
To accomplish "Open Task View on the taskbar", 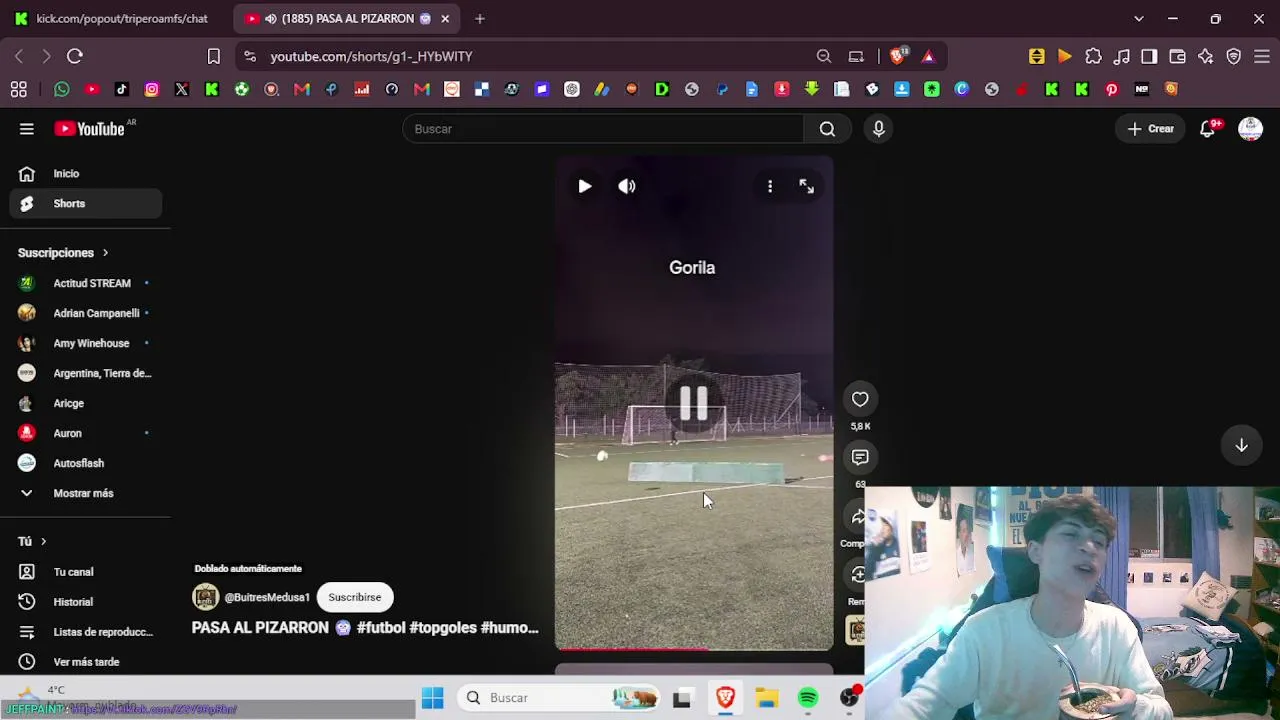I will [682, 698].
